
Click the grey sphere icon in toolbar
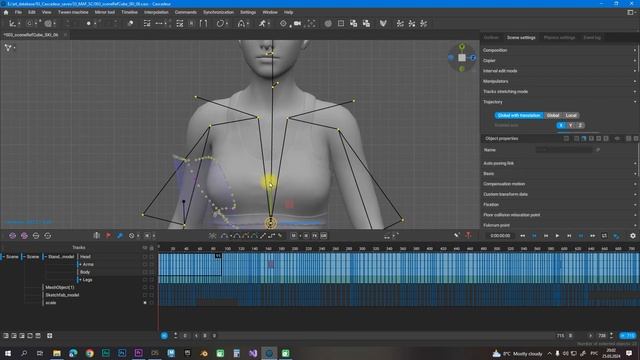(328, 24)
